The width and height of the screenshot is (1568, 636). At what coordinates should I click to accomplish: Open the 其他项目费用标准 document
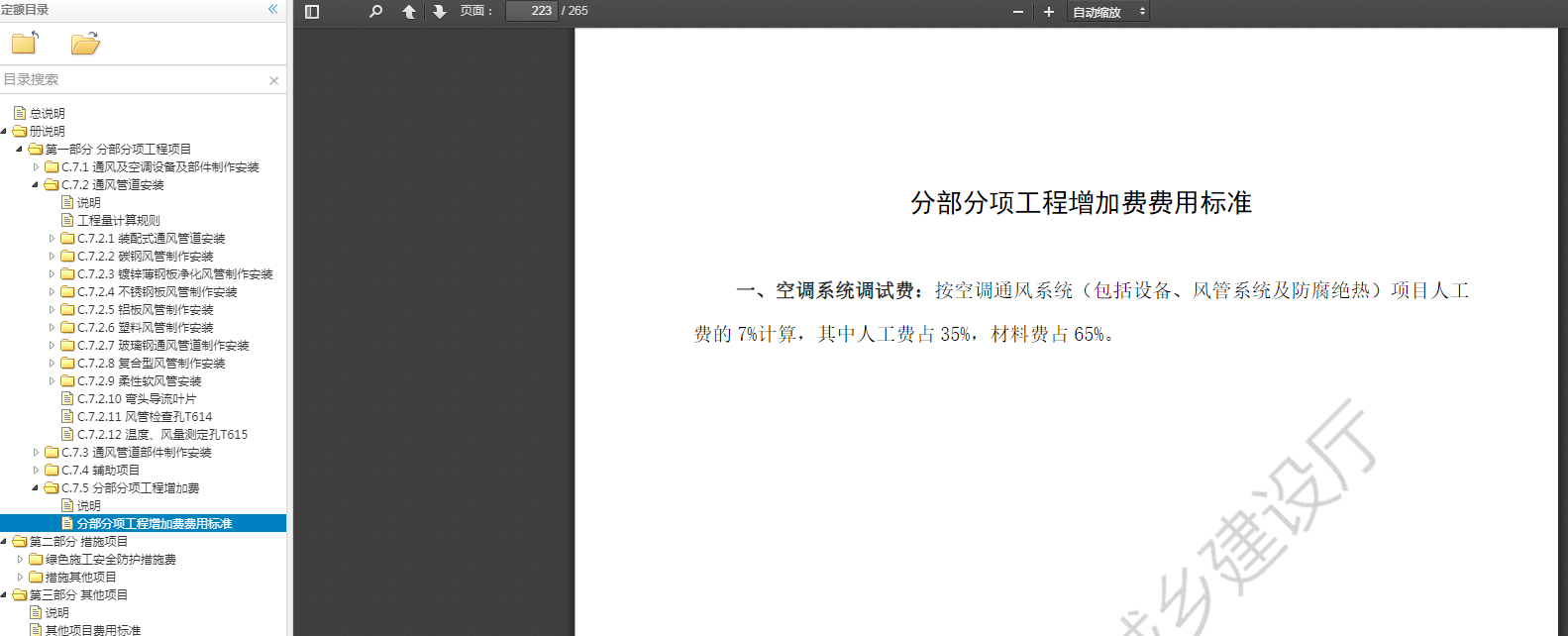pos(92,629)
